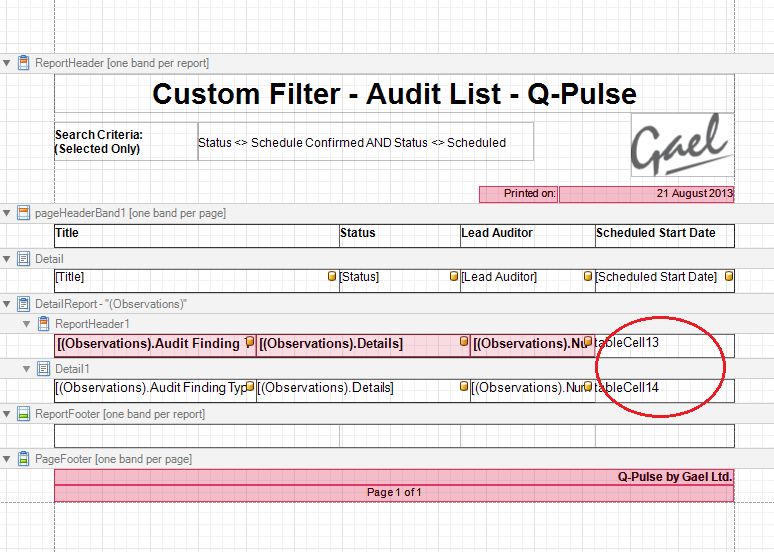
Task: Select the Title column header cell
Action: pyautogui.click(x=197, y=236)
